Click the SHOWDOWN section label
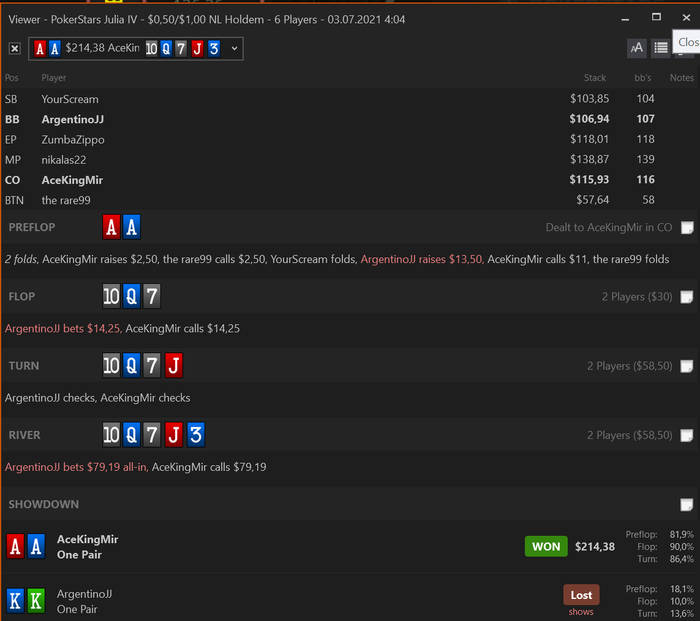 [44, 504]
